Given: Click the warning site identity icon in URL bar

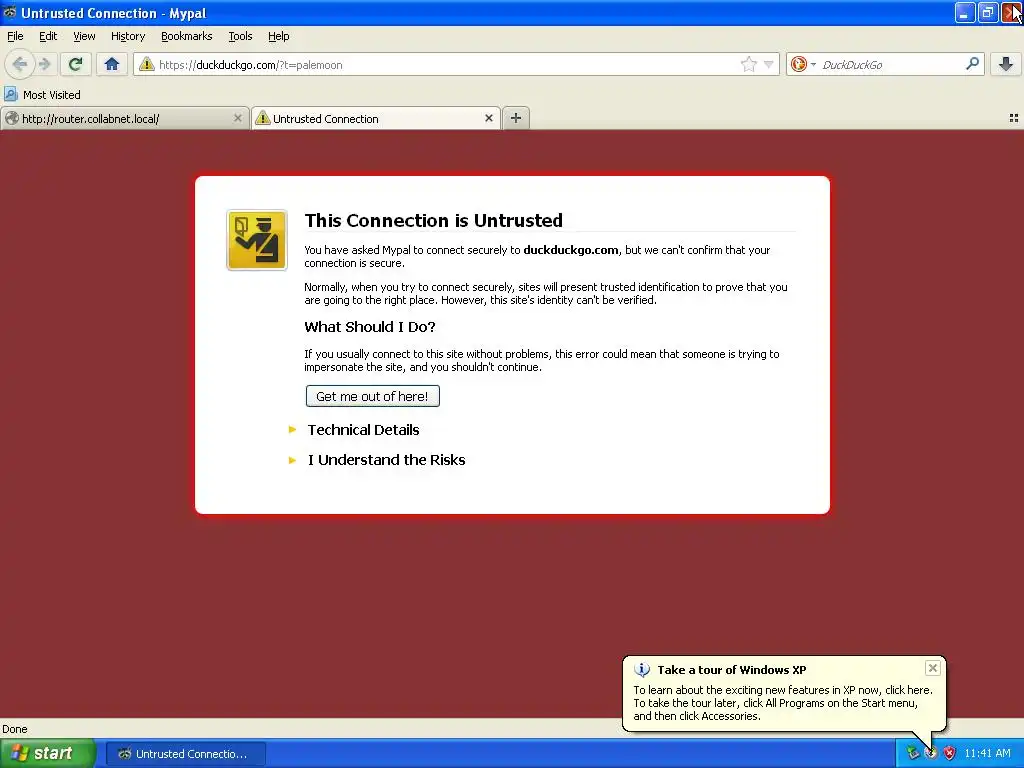Looking at the screenshot, I should [146, 64].
